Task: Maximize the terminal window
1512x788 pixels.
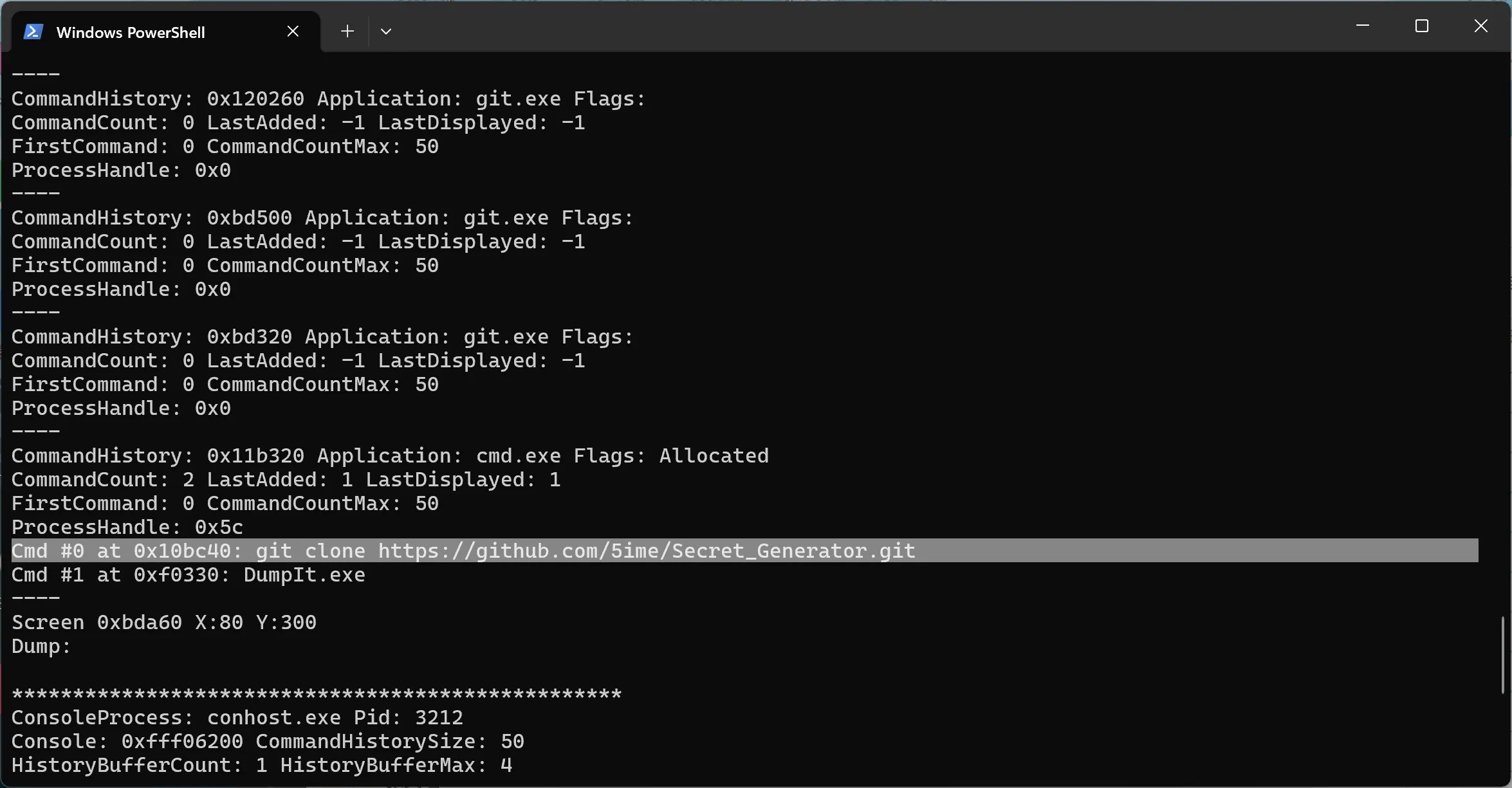Action: [x=1421, y=26]
